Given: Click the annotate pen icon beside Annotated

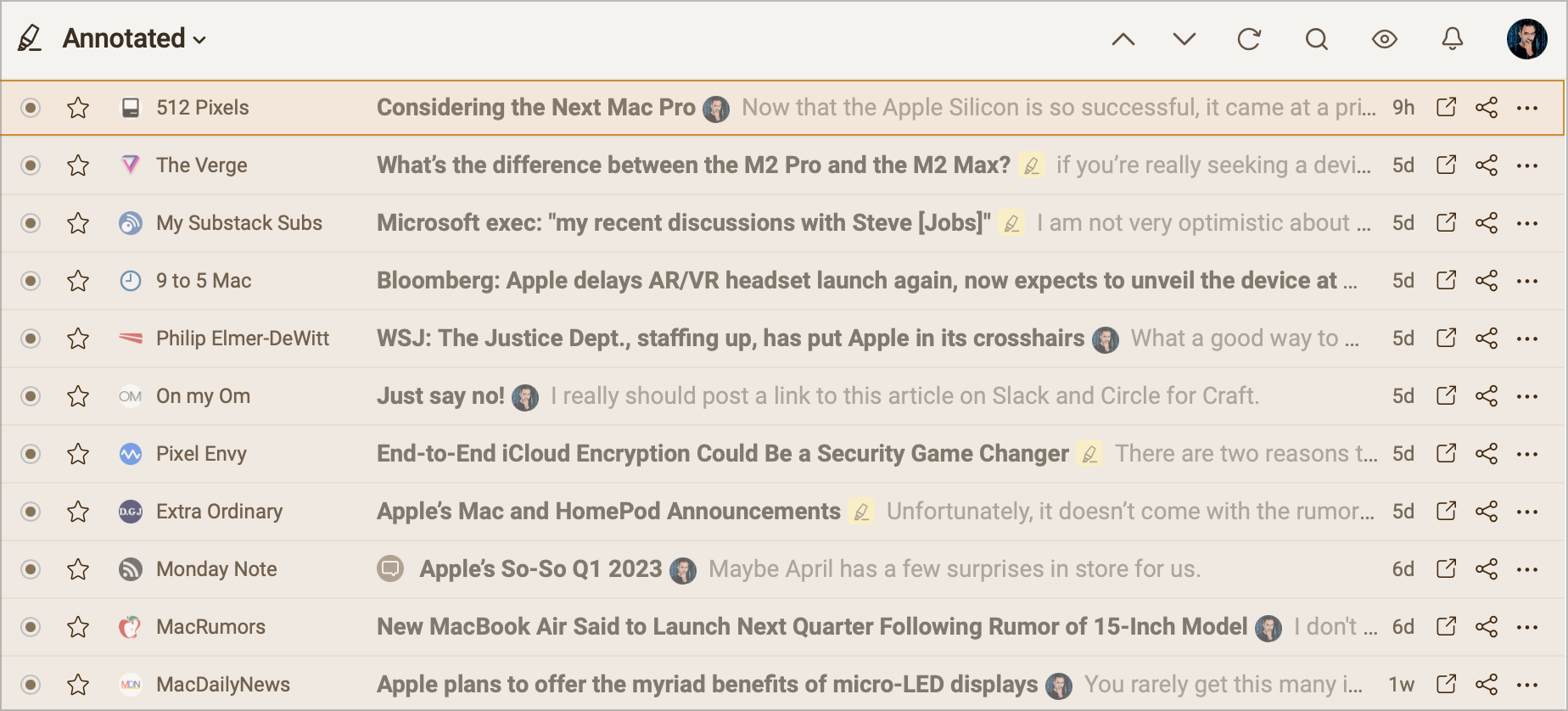Looking at the screenshot, I should (x=31, y=38).
